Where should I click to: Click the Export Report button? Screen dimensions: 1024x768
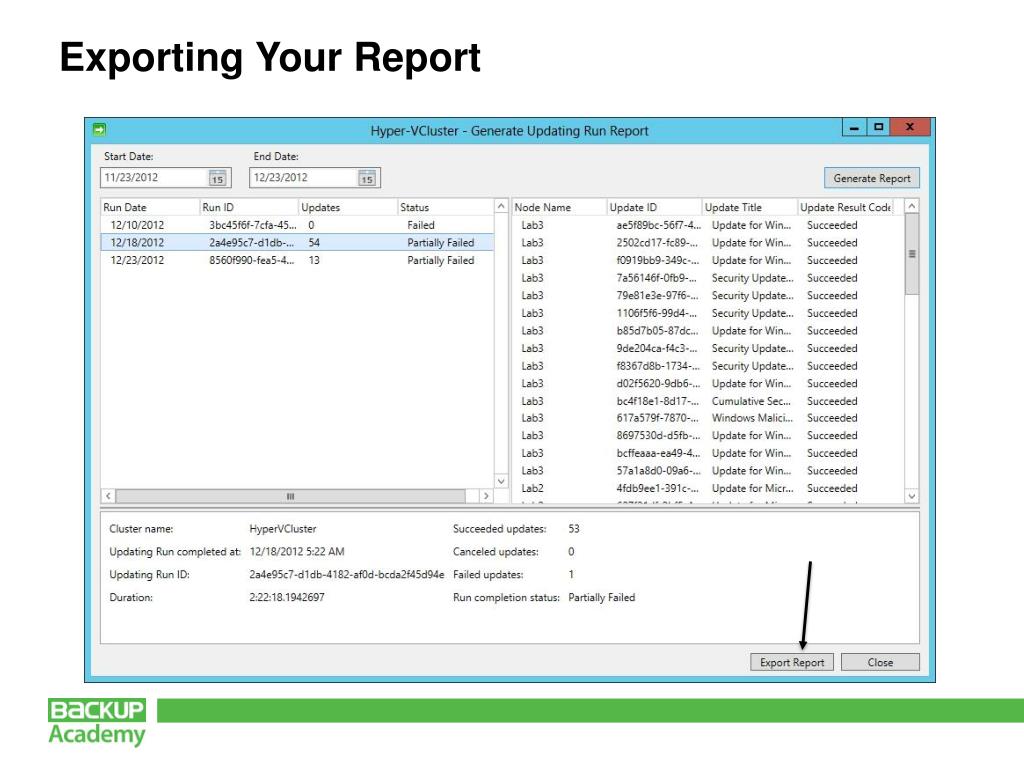pyautogui.click(x=792, y=662)
